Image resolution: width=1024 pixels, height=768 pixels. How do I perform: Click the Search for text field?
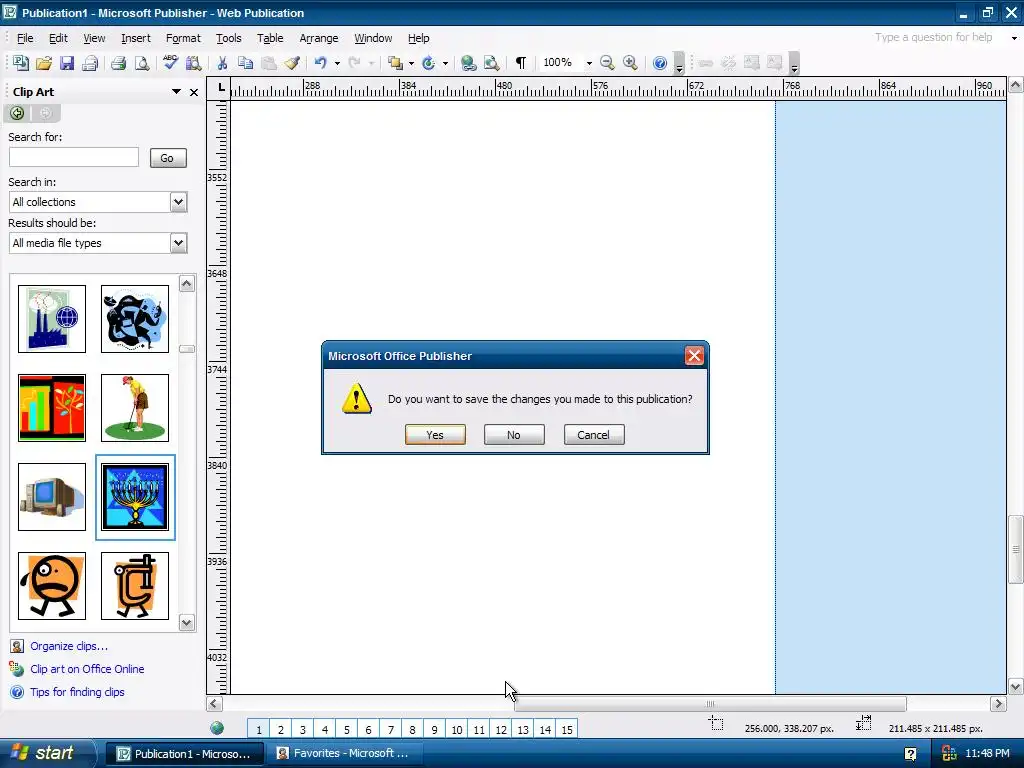[x=74, y=157]
